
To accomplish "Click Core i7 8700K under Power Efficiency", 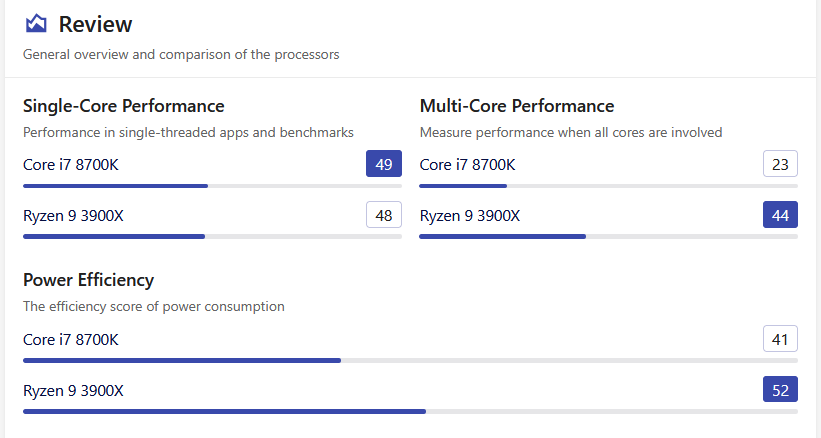I will 71,340.
